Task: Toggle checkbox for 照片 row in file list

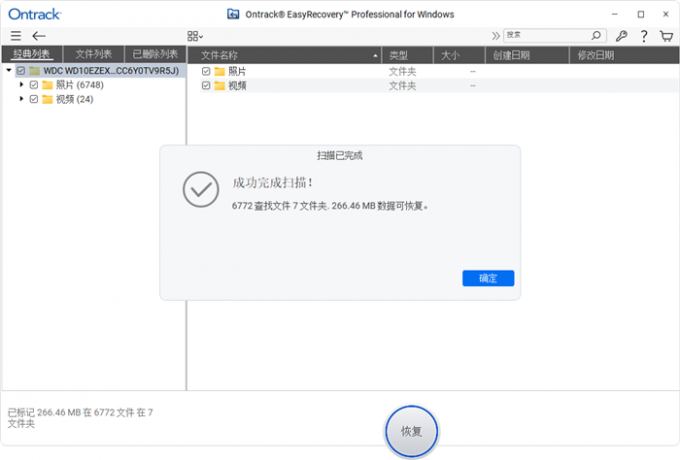Action: pyautogui.click(x=206, y=71)
